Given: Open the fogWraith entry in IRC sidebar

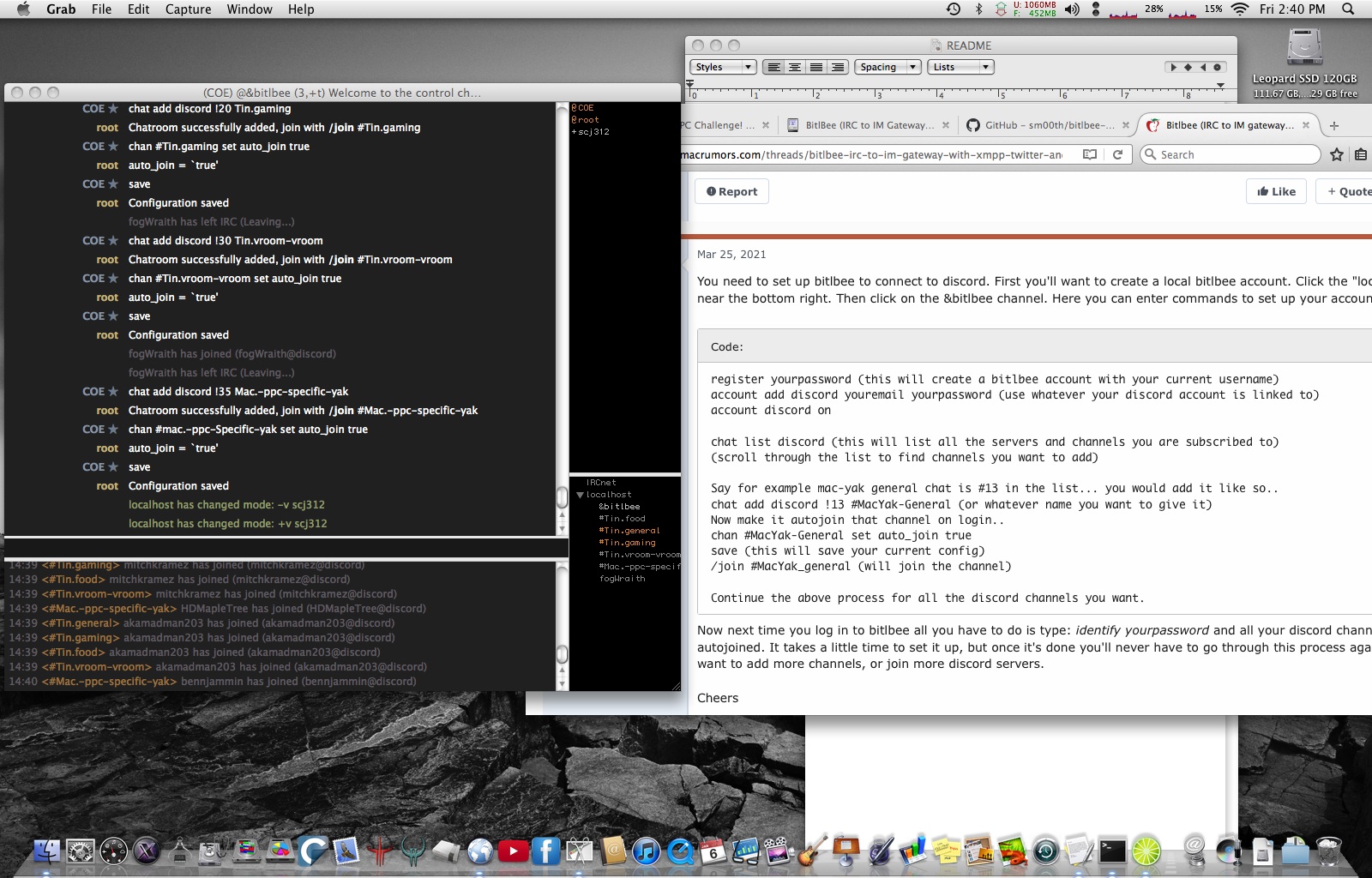Looking at the screenshot, I should [622, 579].
